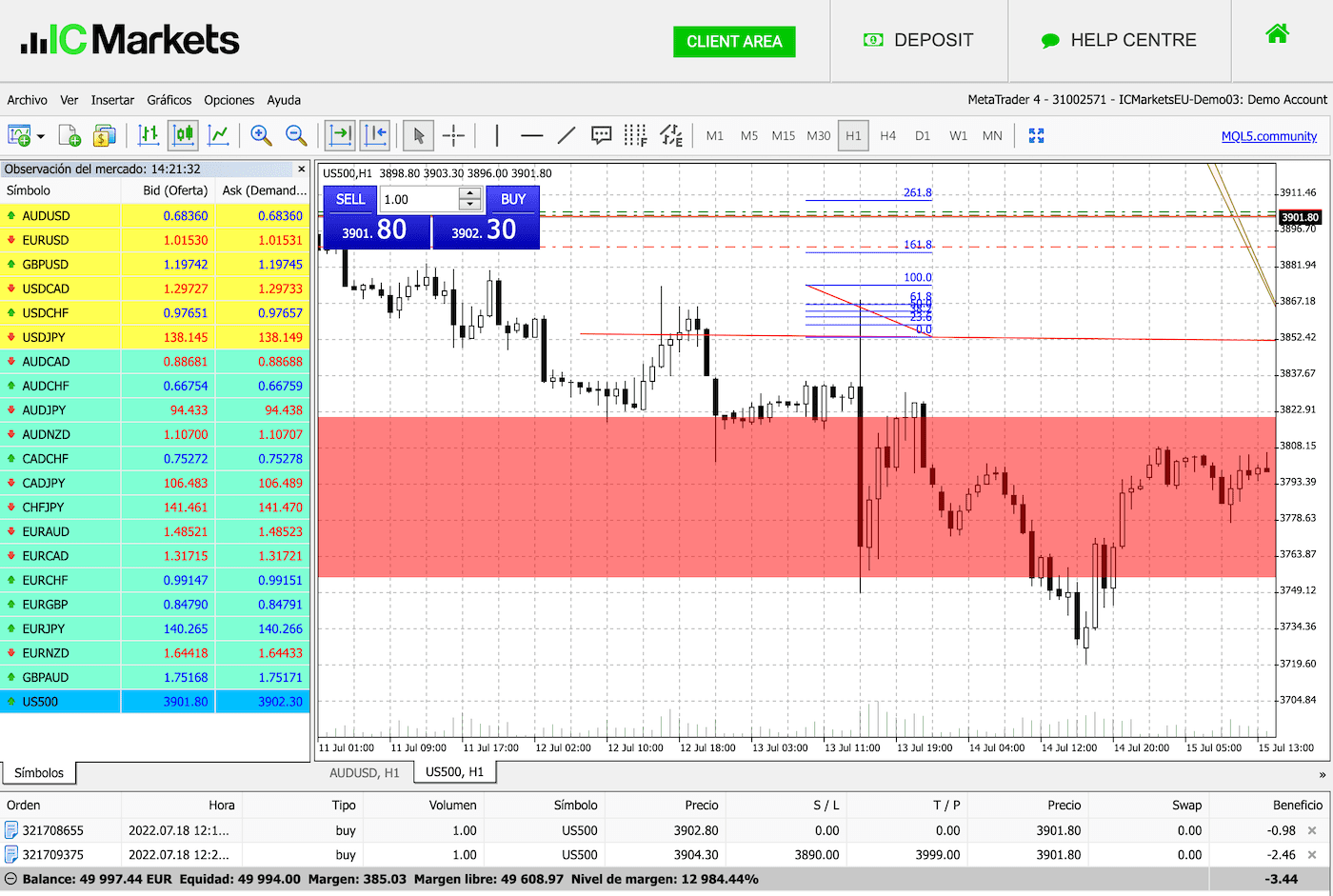The height and width of the screenshot is (896, 1333).
Task: Click the new order document icon
Action: click(x=70, y=135)
